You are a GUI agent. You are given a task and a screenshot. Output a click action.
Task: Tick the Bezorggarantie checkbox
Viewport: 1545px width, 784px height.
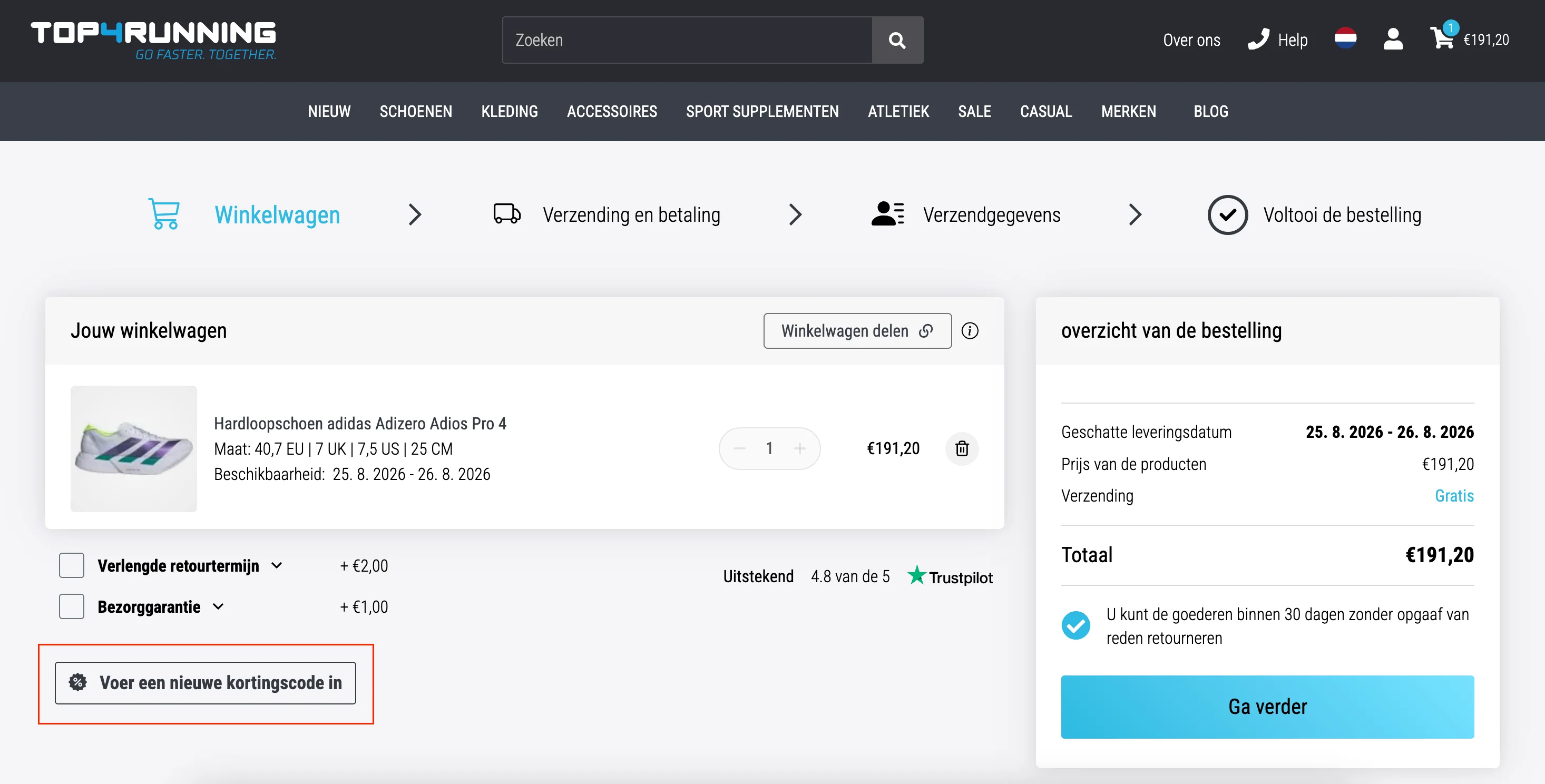coord(71,606)
